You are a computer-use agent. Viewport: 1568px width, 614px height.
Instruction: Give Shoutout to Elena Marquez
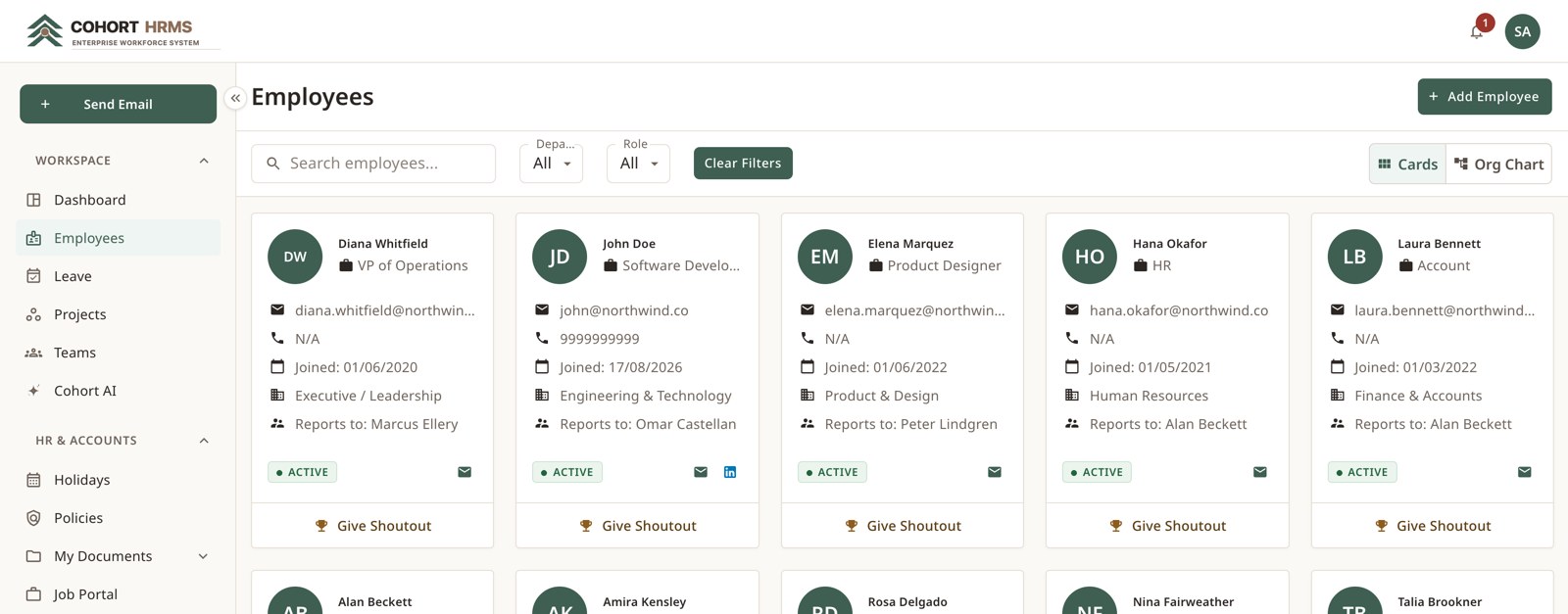tap(903, 526)
